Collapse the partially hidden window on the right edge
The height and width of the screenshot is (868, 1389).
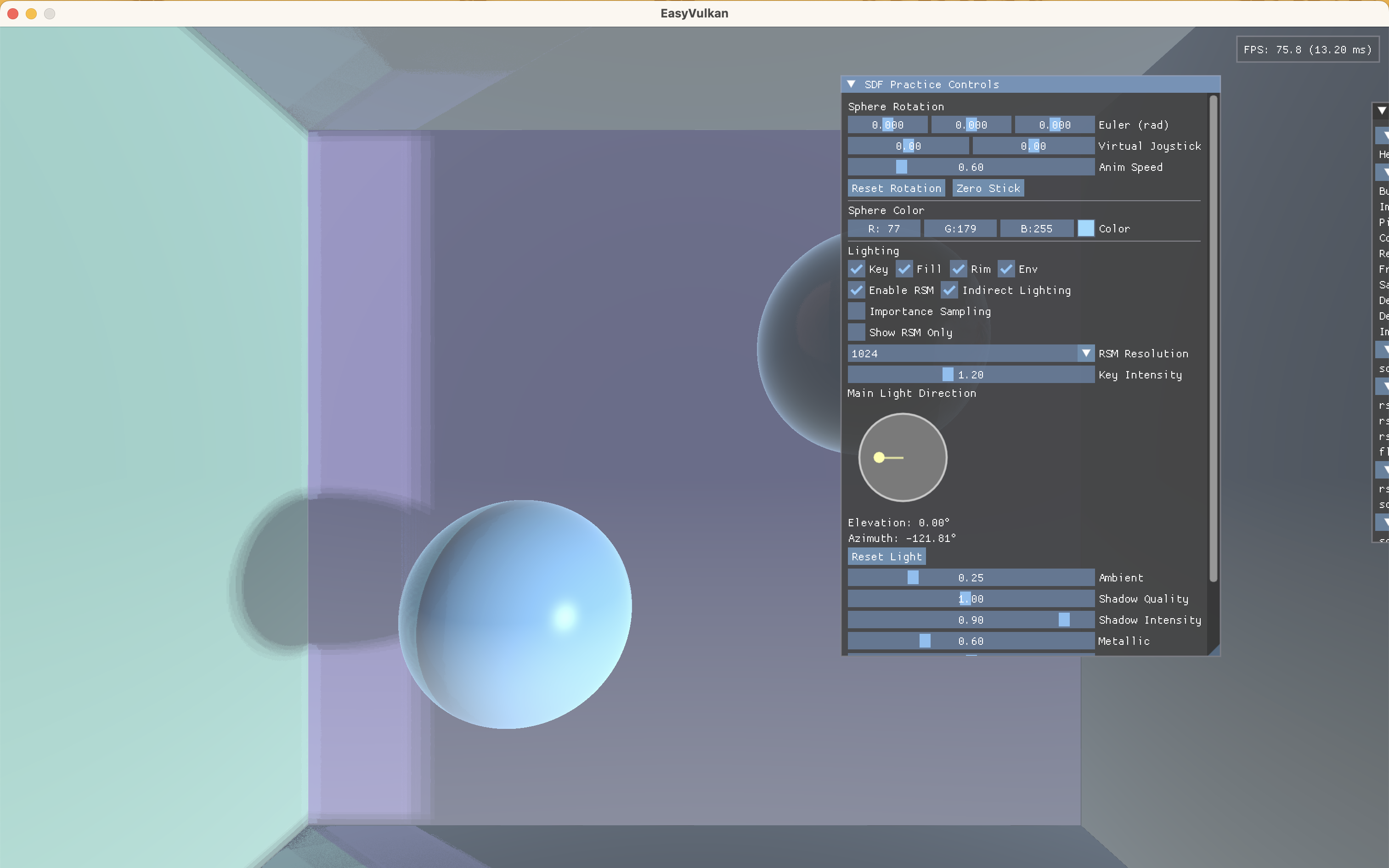pyautogui.click(x=1382, y=111)
